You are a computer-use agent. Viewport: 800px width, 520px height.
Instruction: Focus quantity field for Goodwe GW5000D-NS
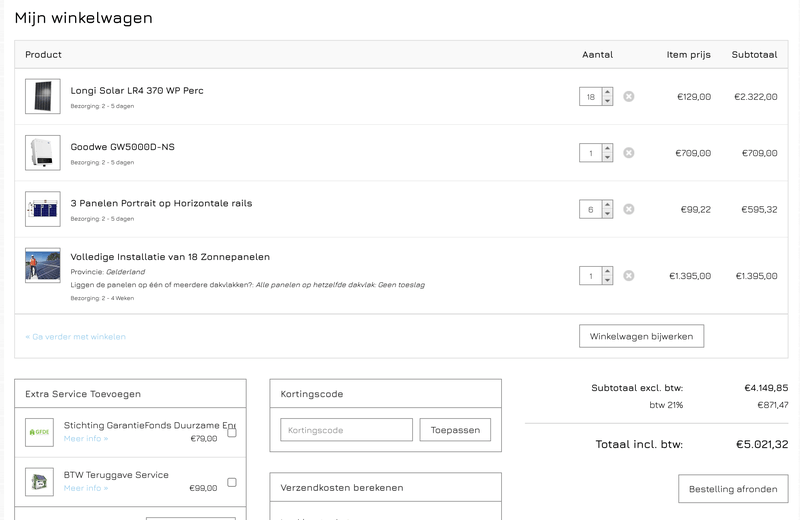[591, 153]
